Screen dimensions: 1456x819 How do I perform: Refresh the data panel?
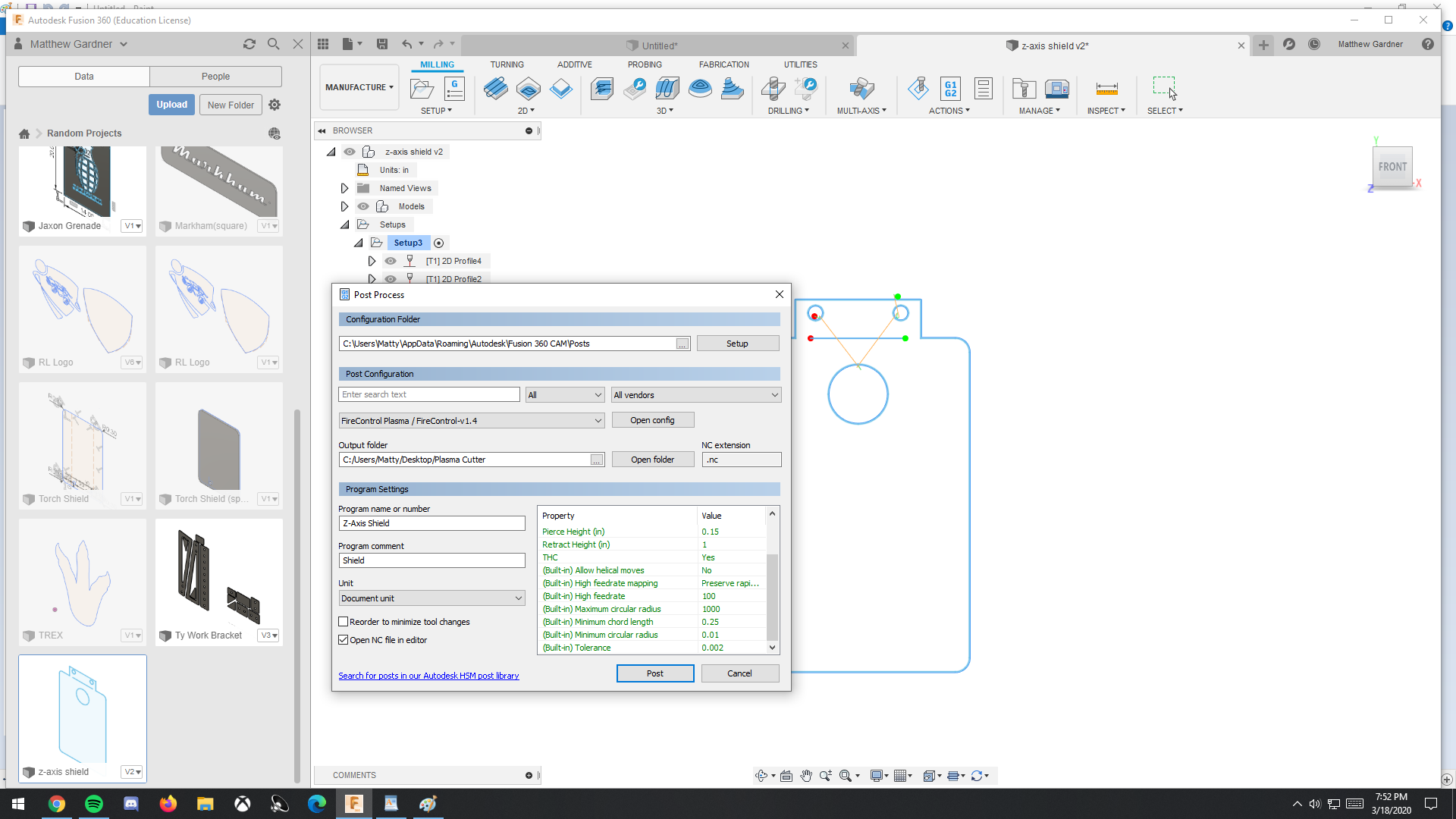click(249, 44)
